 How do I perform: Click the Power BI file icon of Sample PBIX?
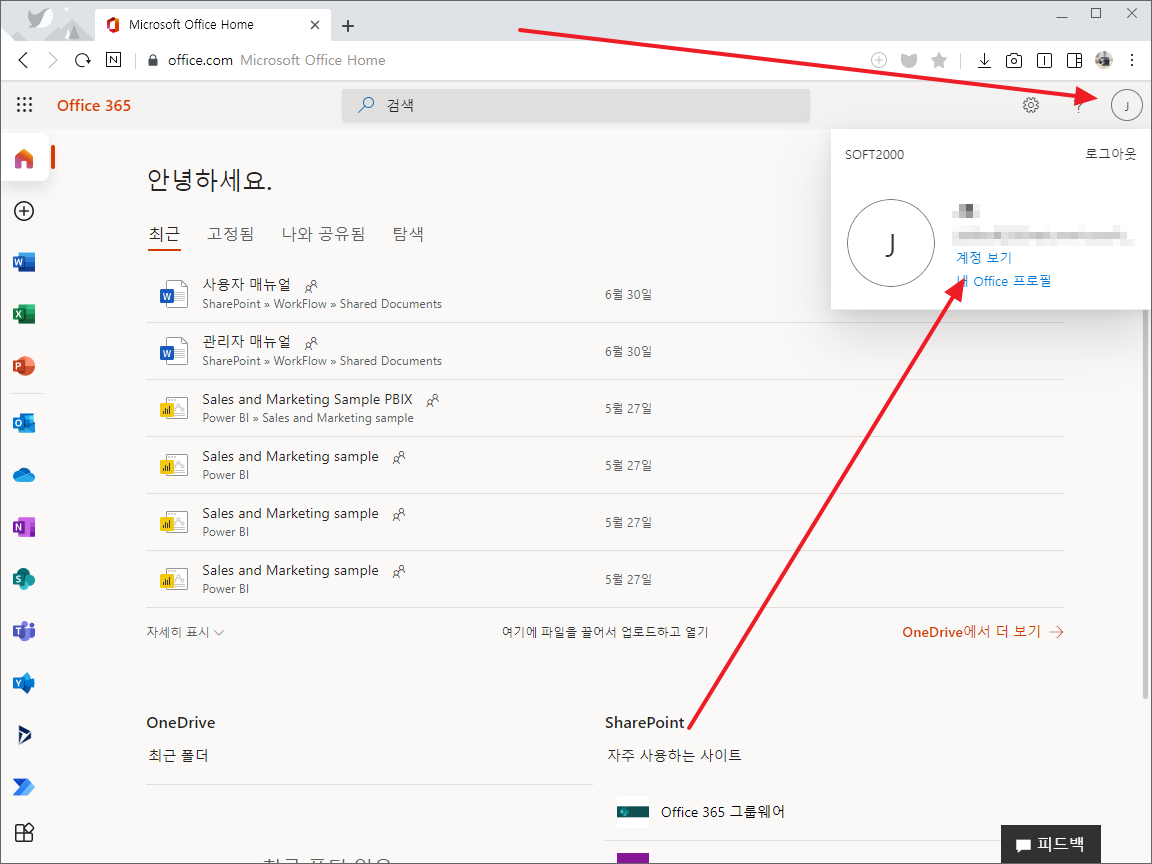click(173, 408)
